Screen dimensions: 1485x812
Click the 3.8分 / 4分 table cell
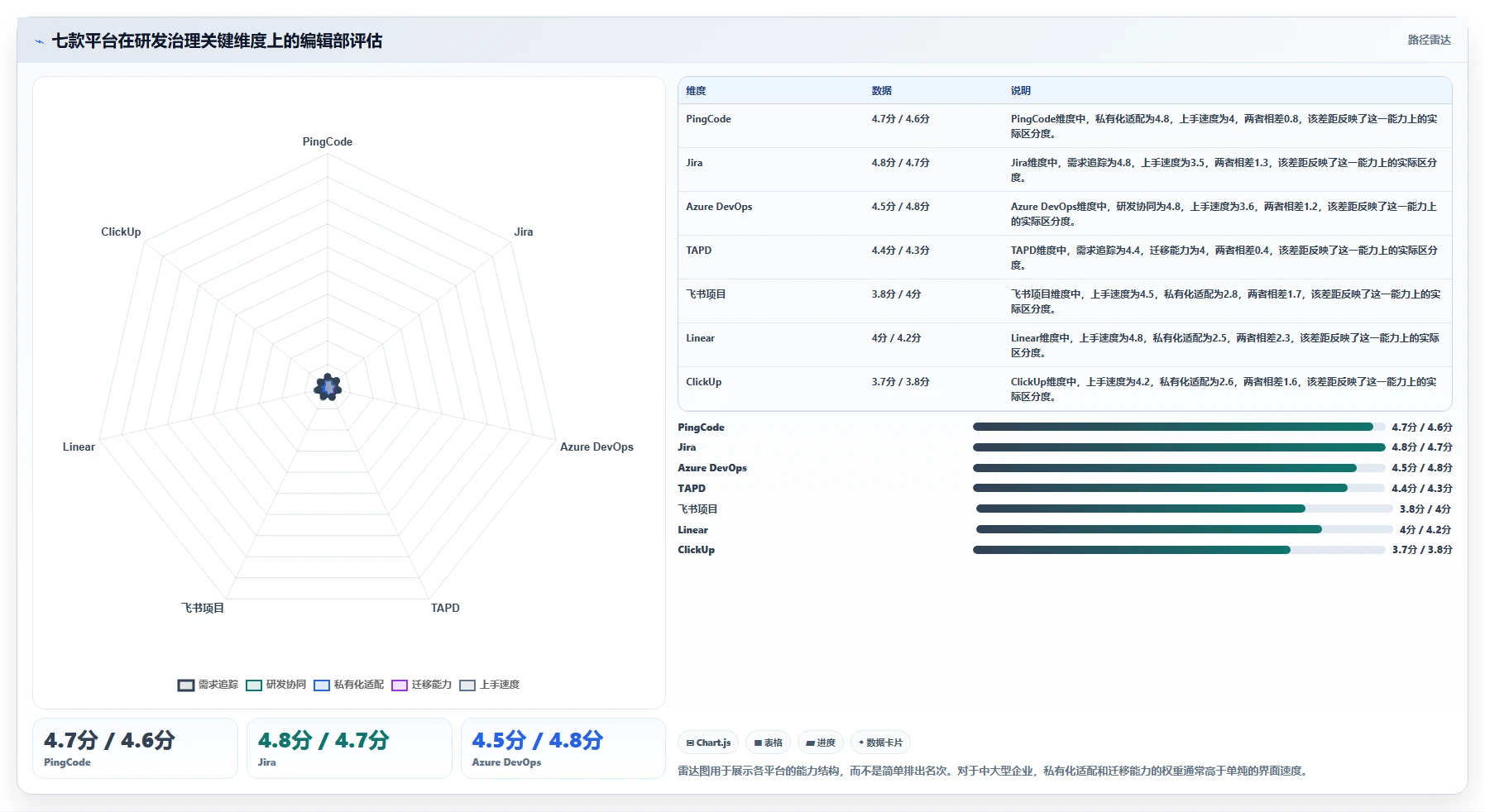(896, 294)
